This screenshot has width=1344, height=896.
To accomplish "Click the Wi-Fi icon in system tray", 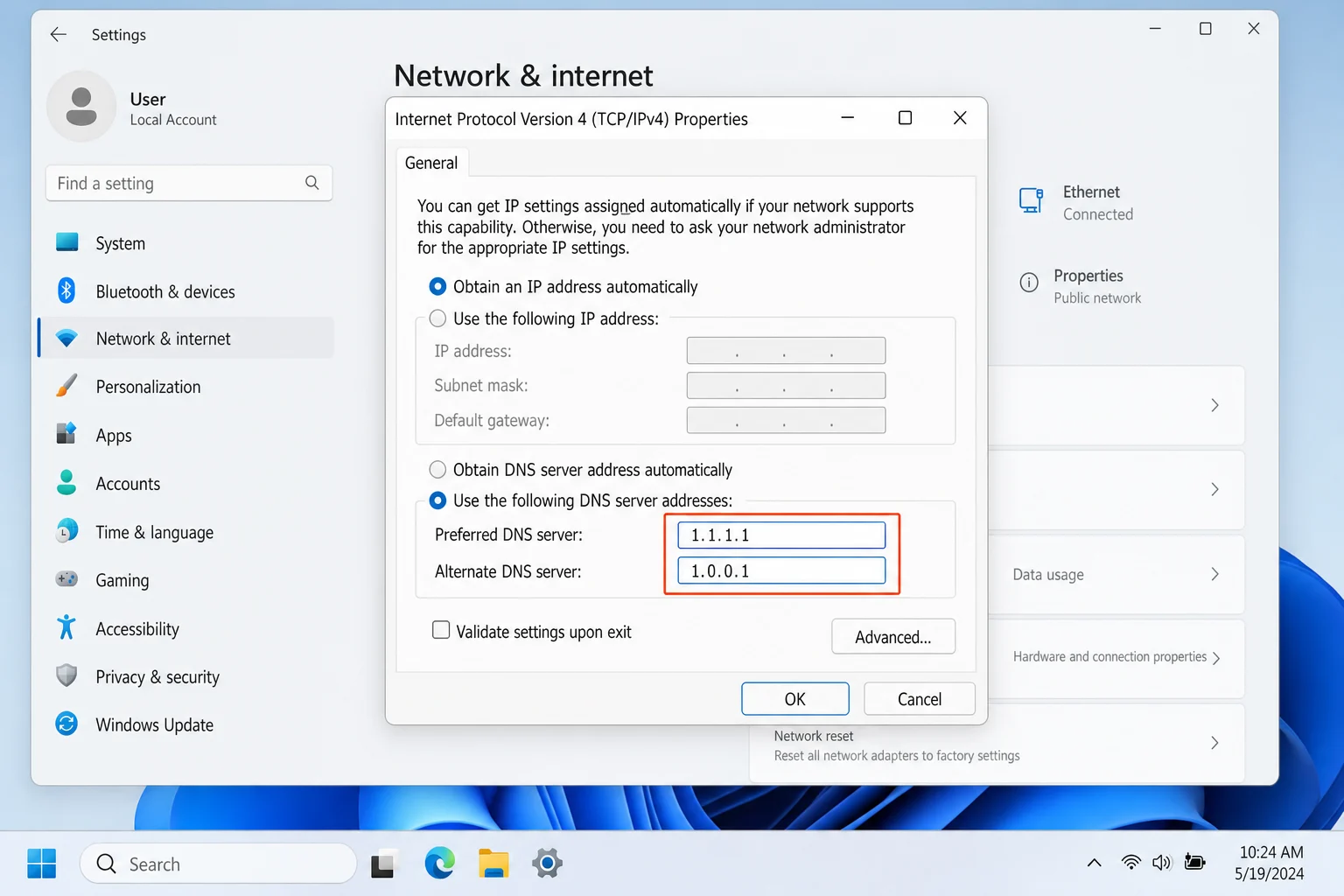I will point(1131,863).
